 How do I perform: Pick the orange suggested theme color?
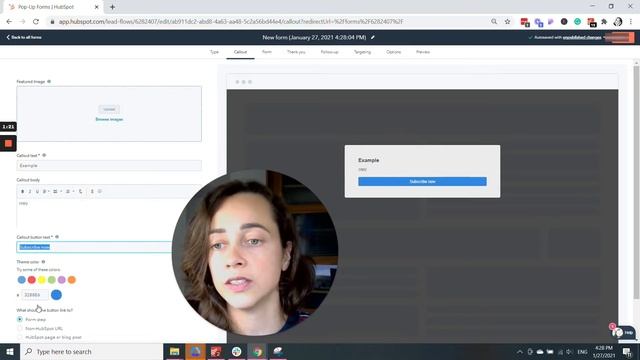(71, 280)
